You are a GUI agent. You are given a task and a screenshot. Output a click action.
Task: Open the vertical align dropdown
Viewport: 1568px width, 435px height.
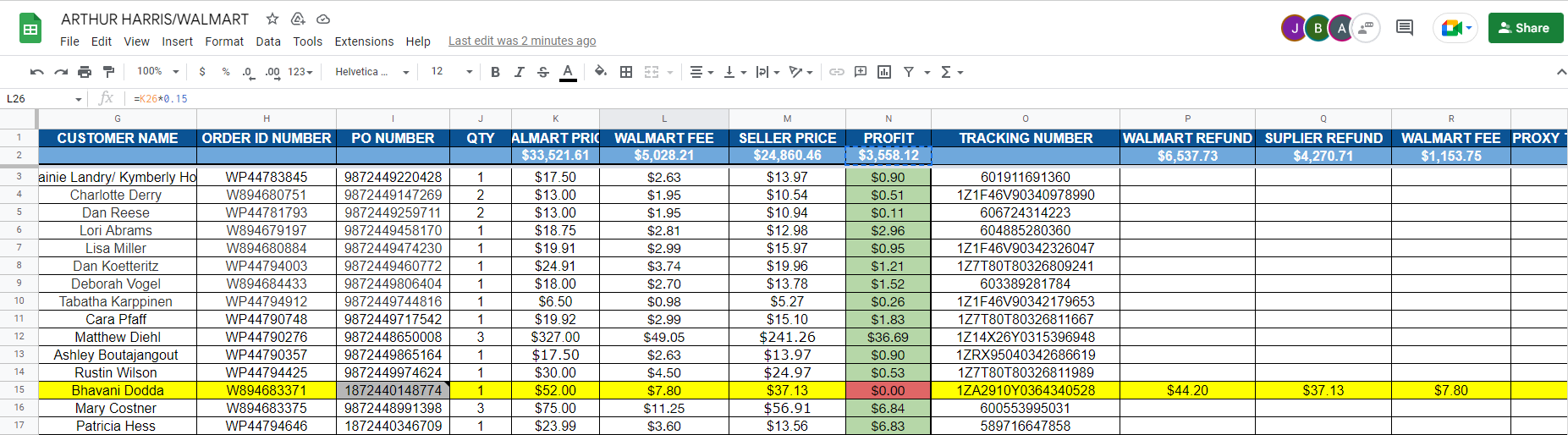[x=734, y=72]
